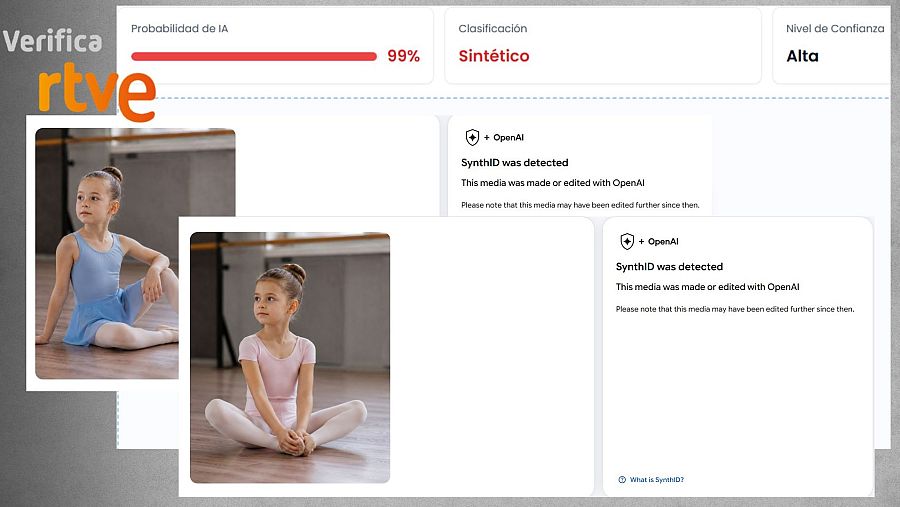Click the shield icon in the back OpenAI panel
The image size is (900, 507).
point(472,137)
